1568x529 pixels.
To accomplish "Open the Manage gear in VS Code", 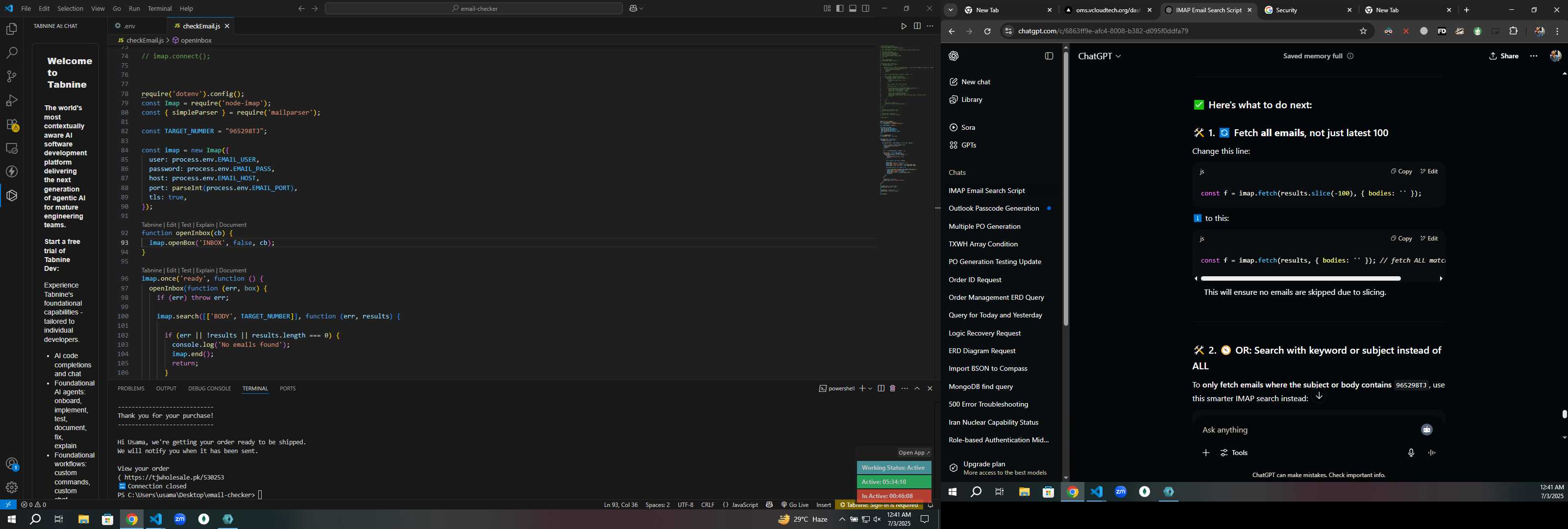I will pos(12,487).
